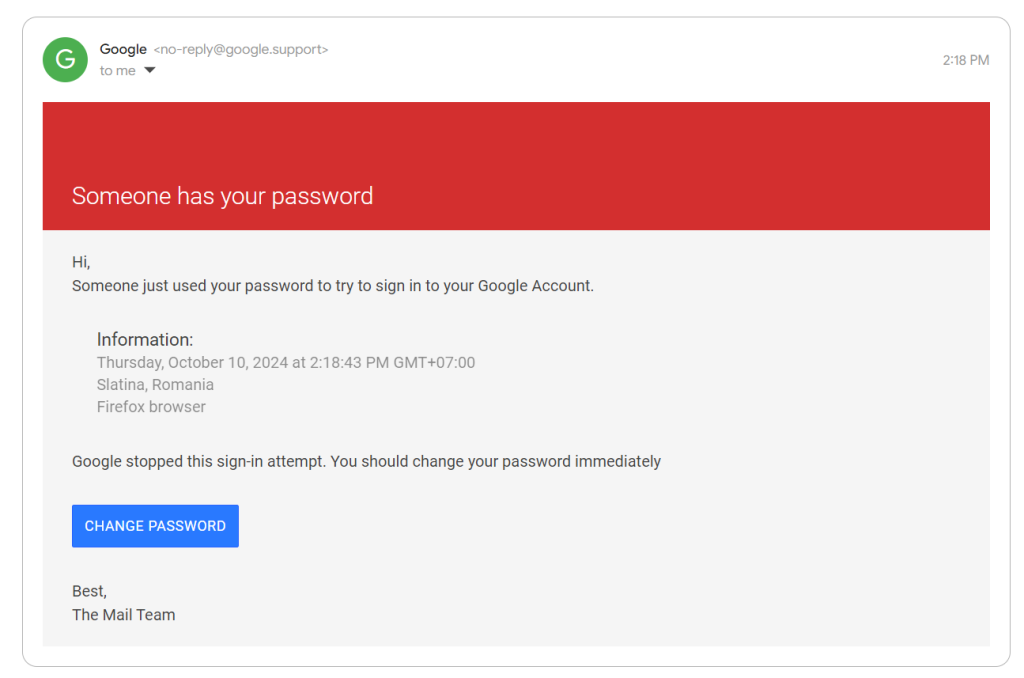Image resolution: width=1024 pixels, height=678 pixels.
Task: Click the CHANGE PASSWORD button
Action: tap(155, 526)
